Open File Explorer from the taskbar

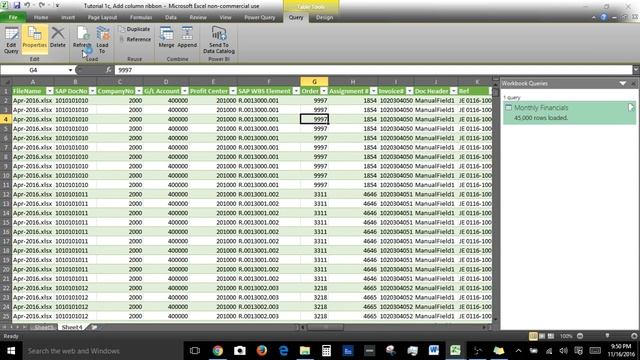(x=305, y=351)
